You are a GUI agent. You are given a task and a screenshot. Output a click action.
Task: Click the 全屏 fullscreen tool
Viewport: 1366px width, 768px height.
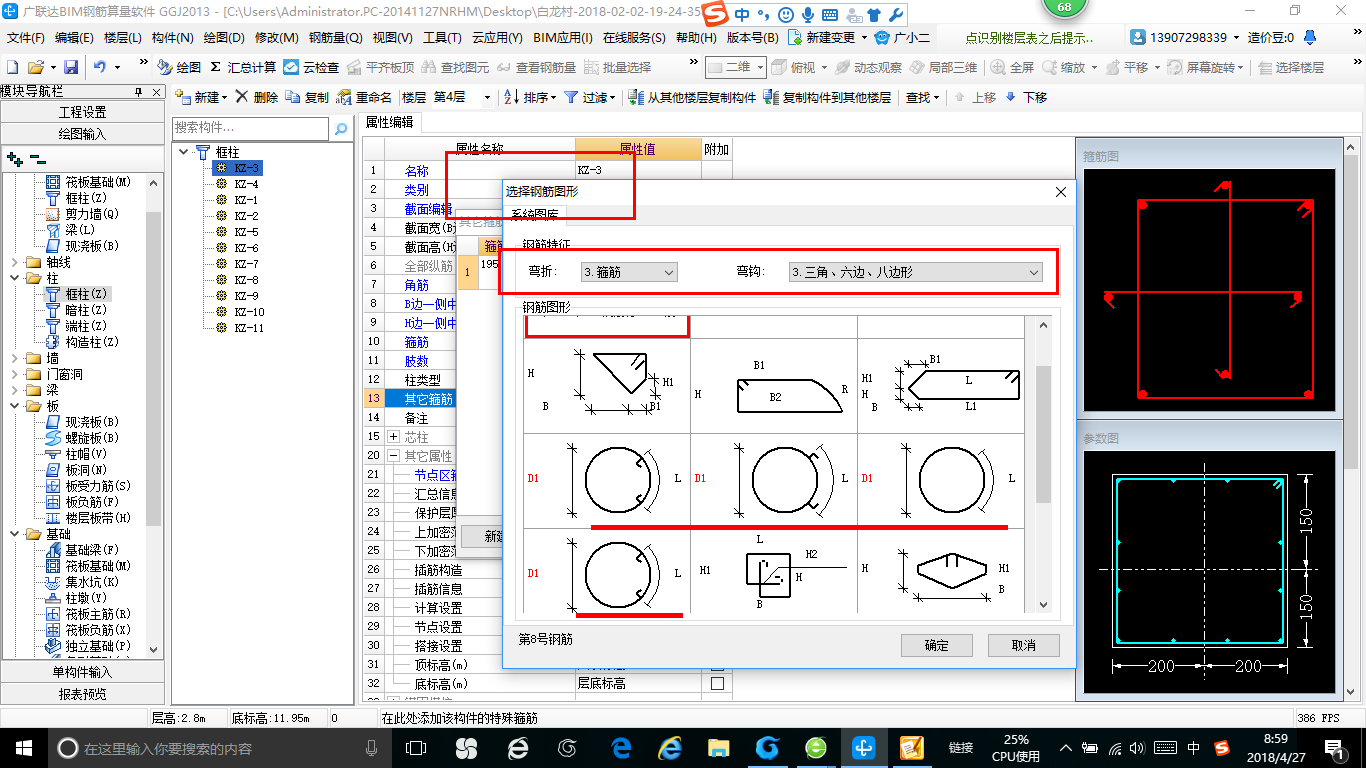(x=1012, y=67)
